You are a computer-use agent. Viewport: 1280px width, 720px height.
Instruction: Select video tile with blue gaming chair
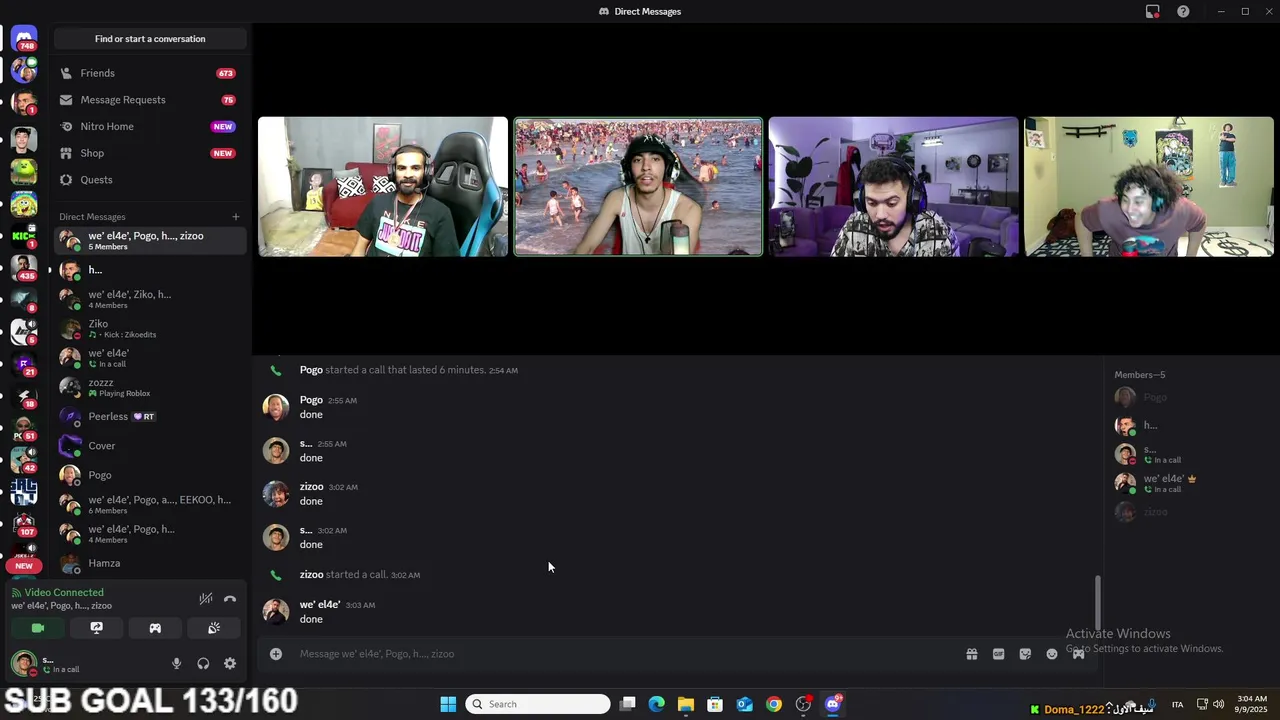coord(383,187)
